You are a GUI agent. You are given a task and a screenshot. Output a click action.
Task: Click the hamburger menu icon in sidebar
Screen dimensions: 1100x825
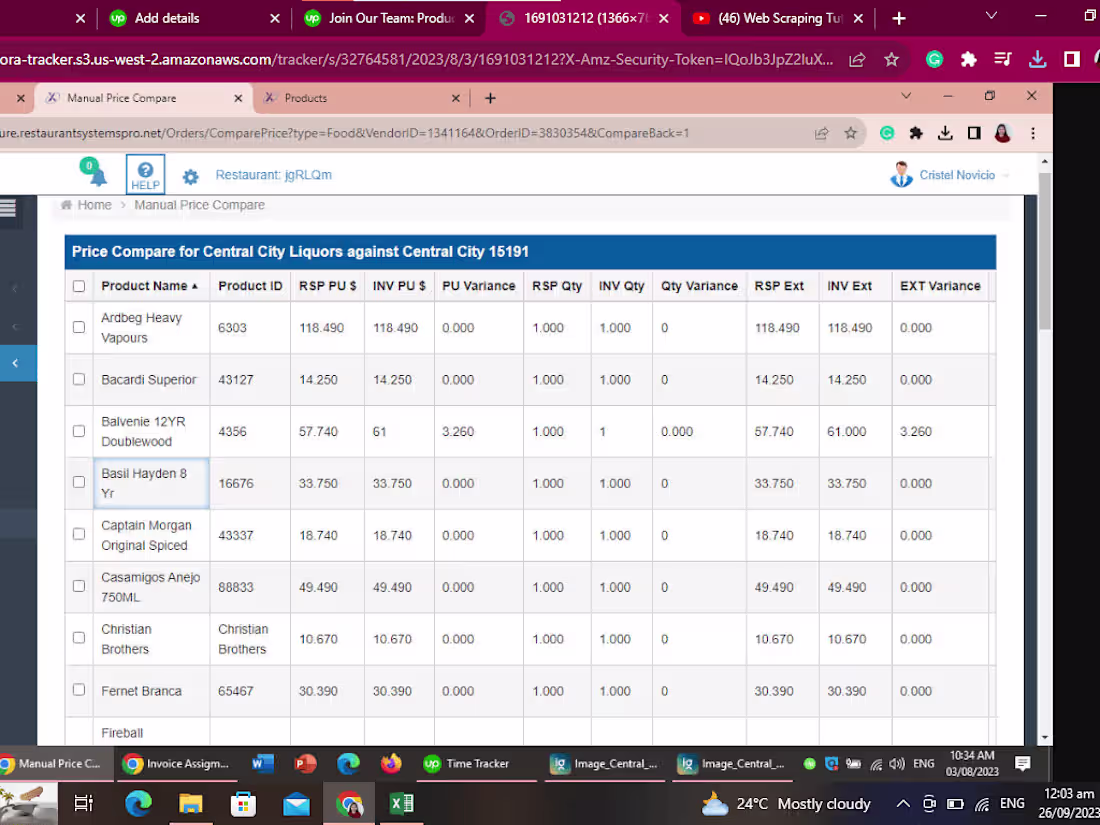[x=8, y=208]
